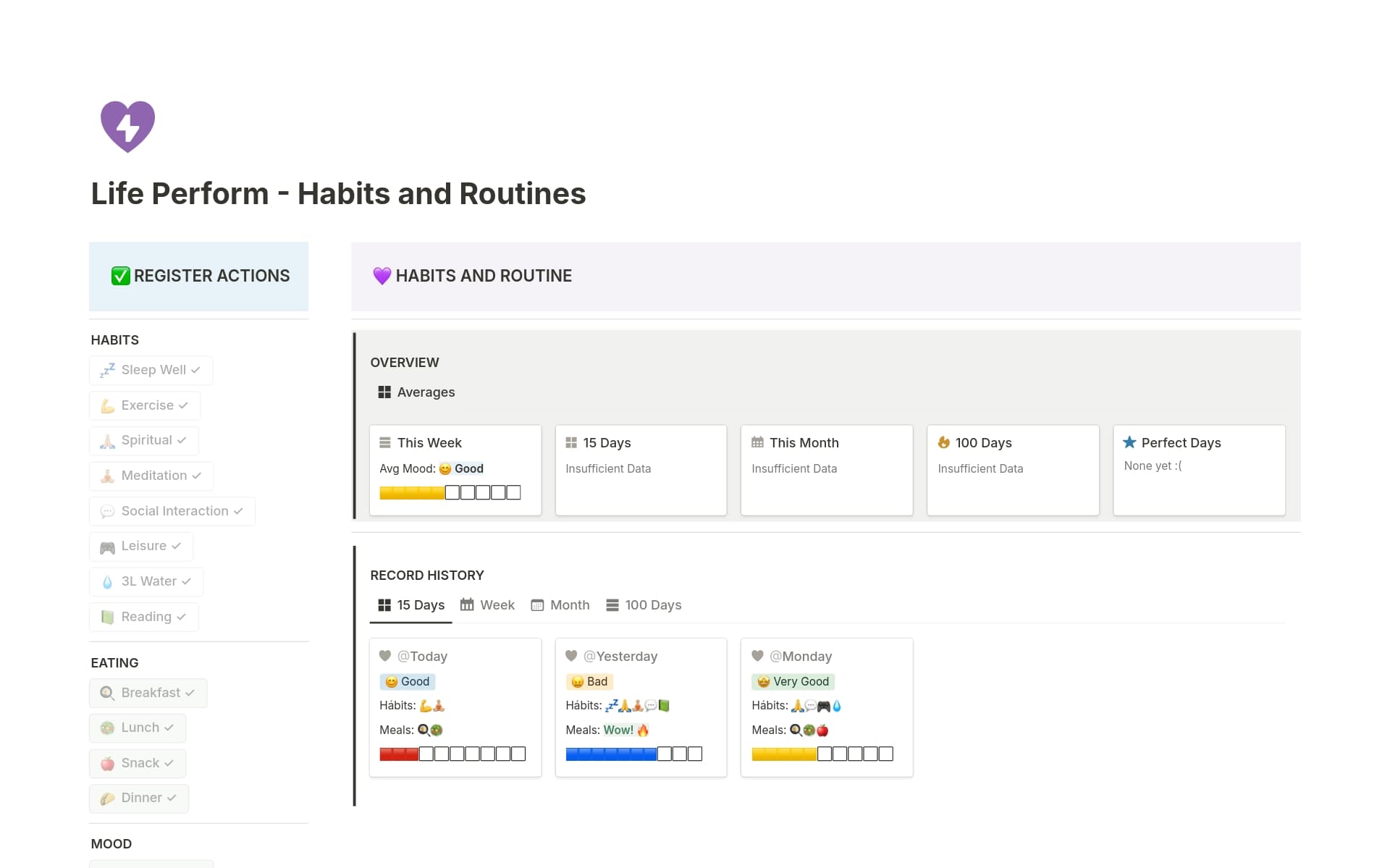Click the red progress bar on the @Today card
Screen dimensions: 1390x868
click(x=398, y=753)
